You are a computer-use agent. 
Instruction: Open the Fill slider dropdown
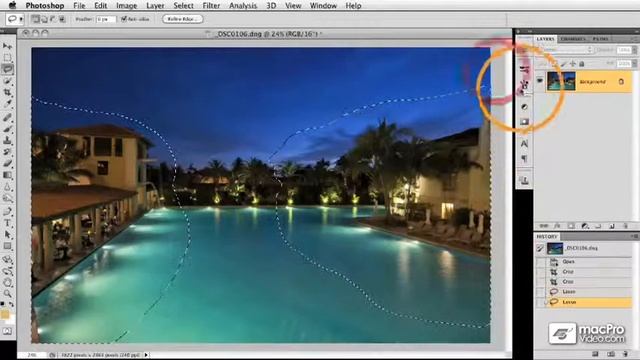[x=634, y=64]
